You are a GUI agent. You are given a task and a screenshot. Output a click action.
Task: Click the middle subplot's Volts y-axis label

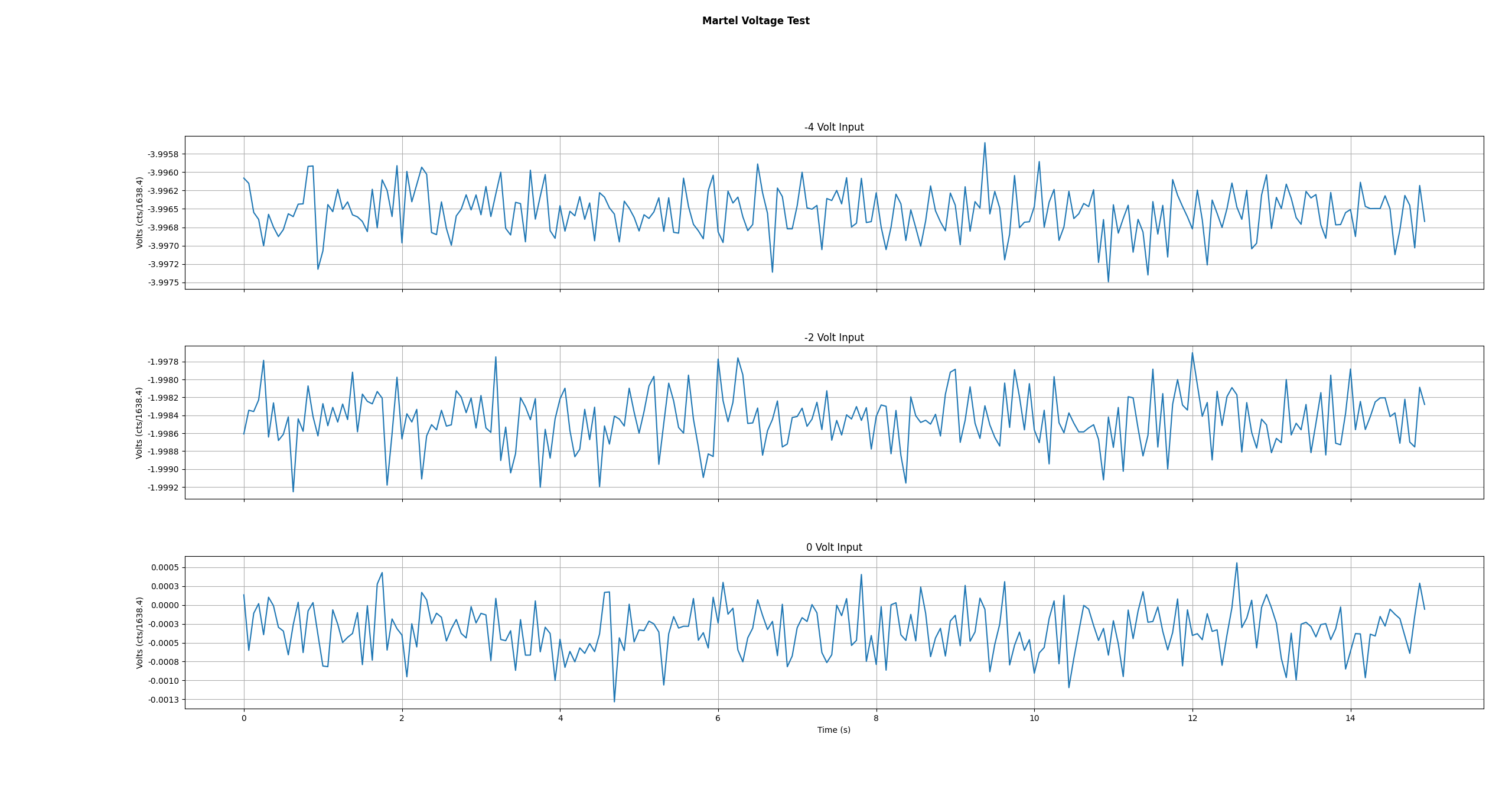(x=139, y=423)
